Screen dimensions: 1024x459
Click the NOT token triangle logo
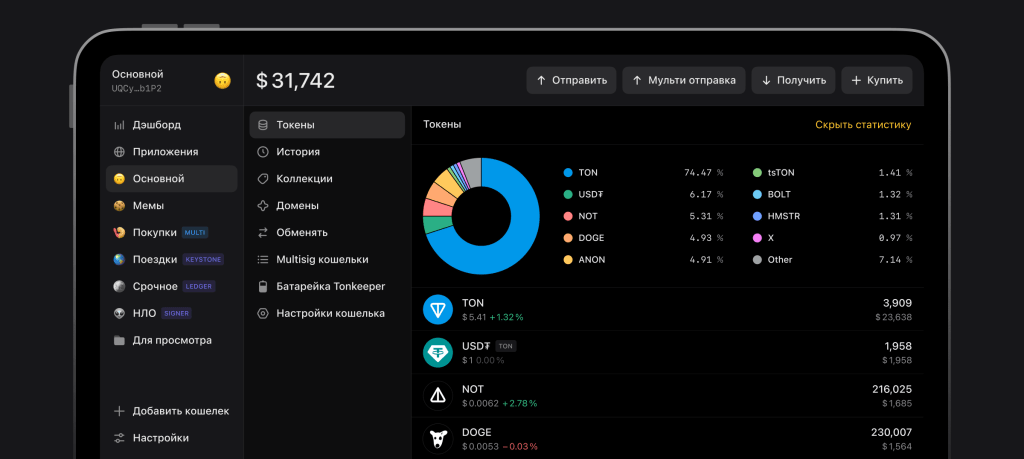click(x=438, y=396)
